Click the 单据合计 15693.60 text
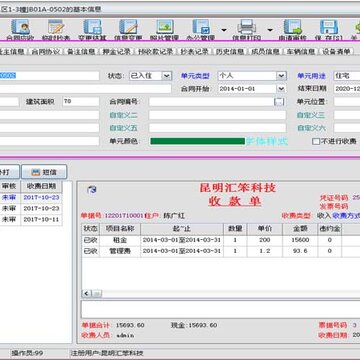The height and width of the screenshot is (360, 360). [113, 325]
